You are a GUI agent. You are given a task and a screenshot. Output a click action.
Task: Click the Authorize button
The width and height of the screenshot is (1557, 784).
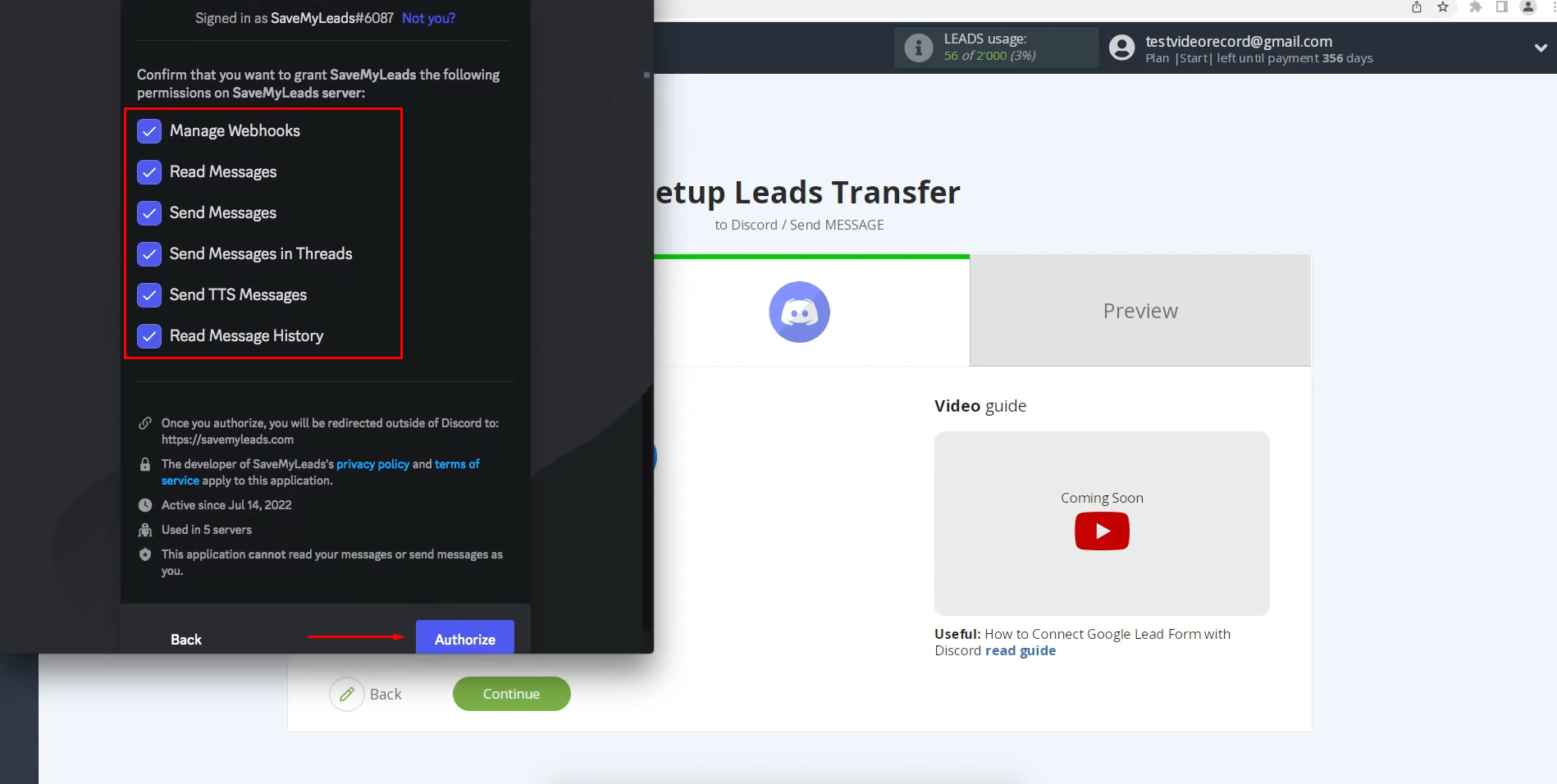[465, 637]
